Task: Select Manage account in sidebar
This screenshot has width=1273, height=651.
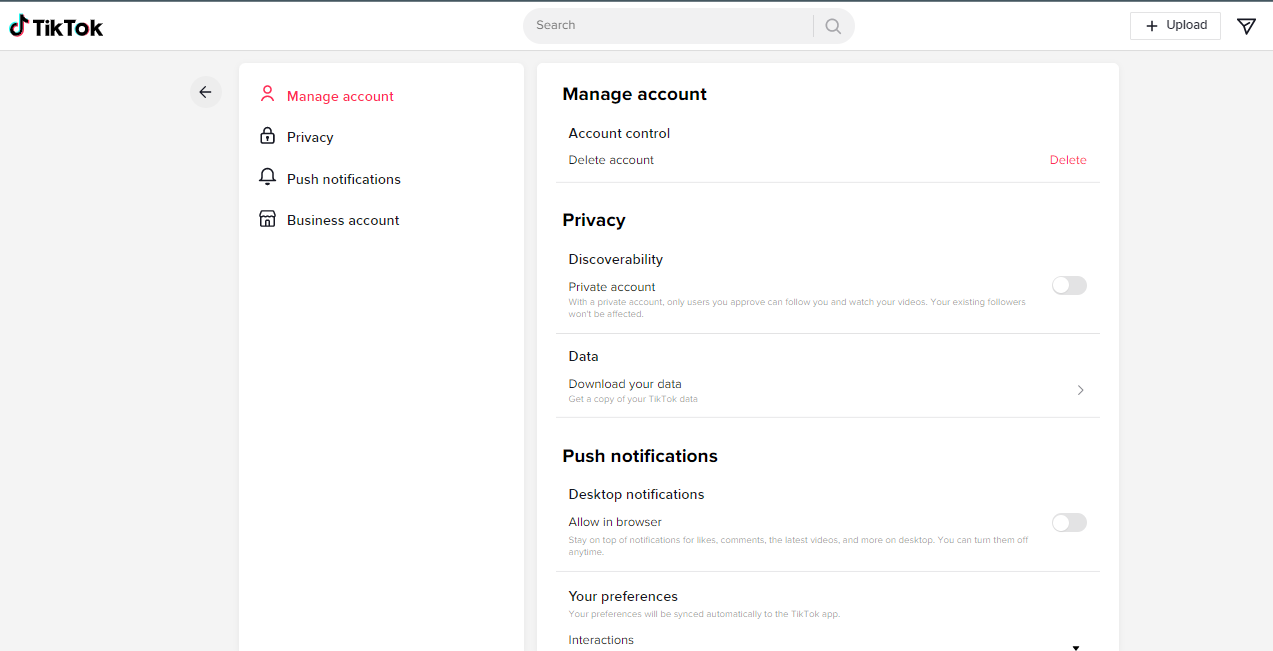Action: point(340,96)
